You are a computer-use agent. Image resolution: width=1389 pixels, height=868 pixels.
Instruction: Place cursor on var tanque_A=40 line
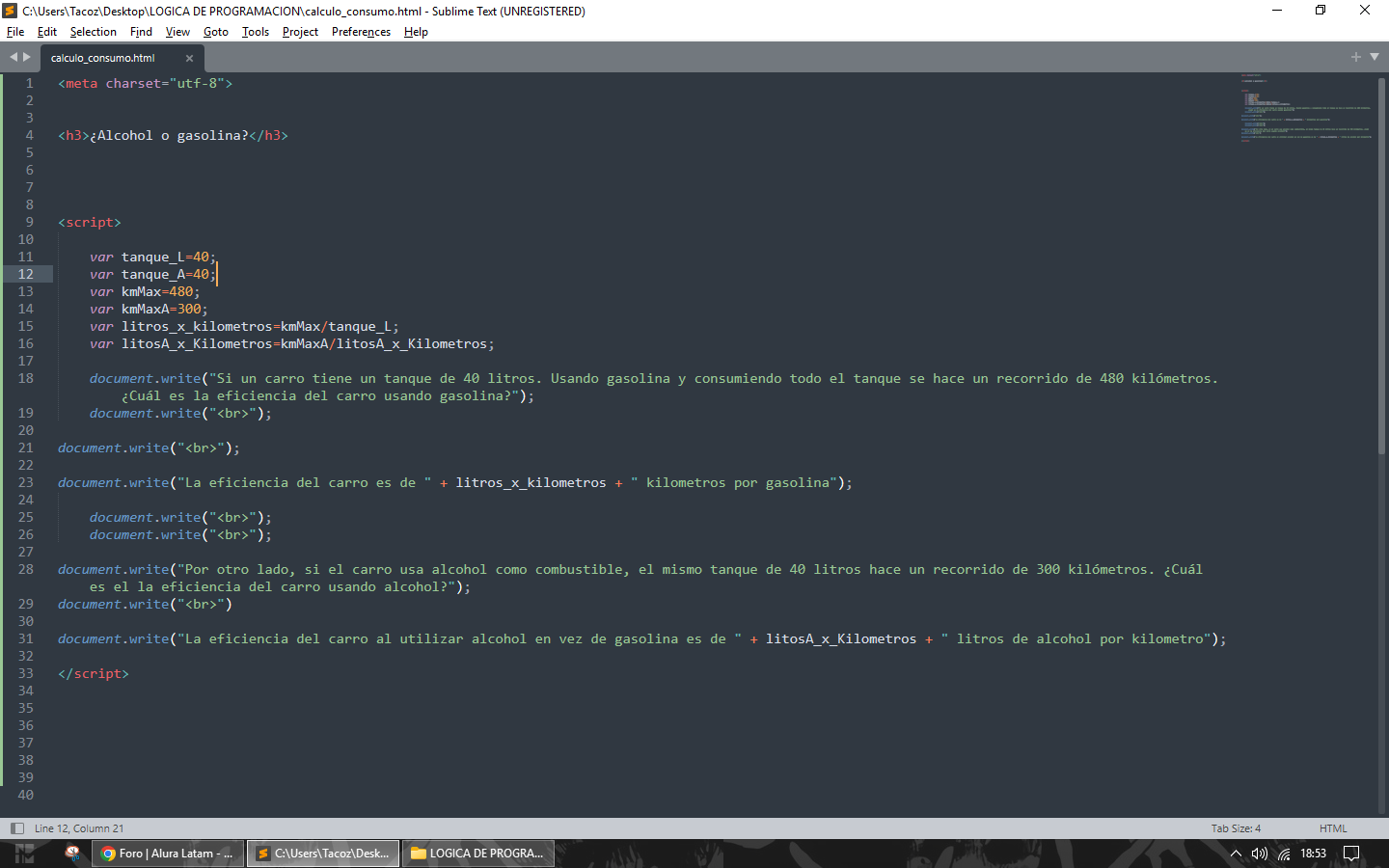tap(153, 275)
